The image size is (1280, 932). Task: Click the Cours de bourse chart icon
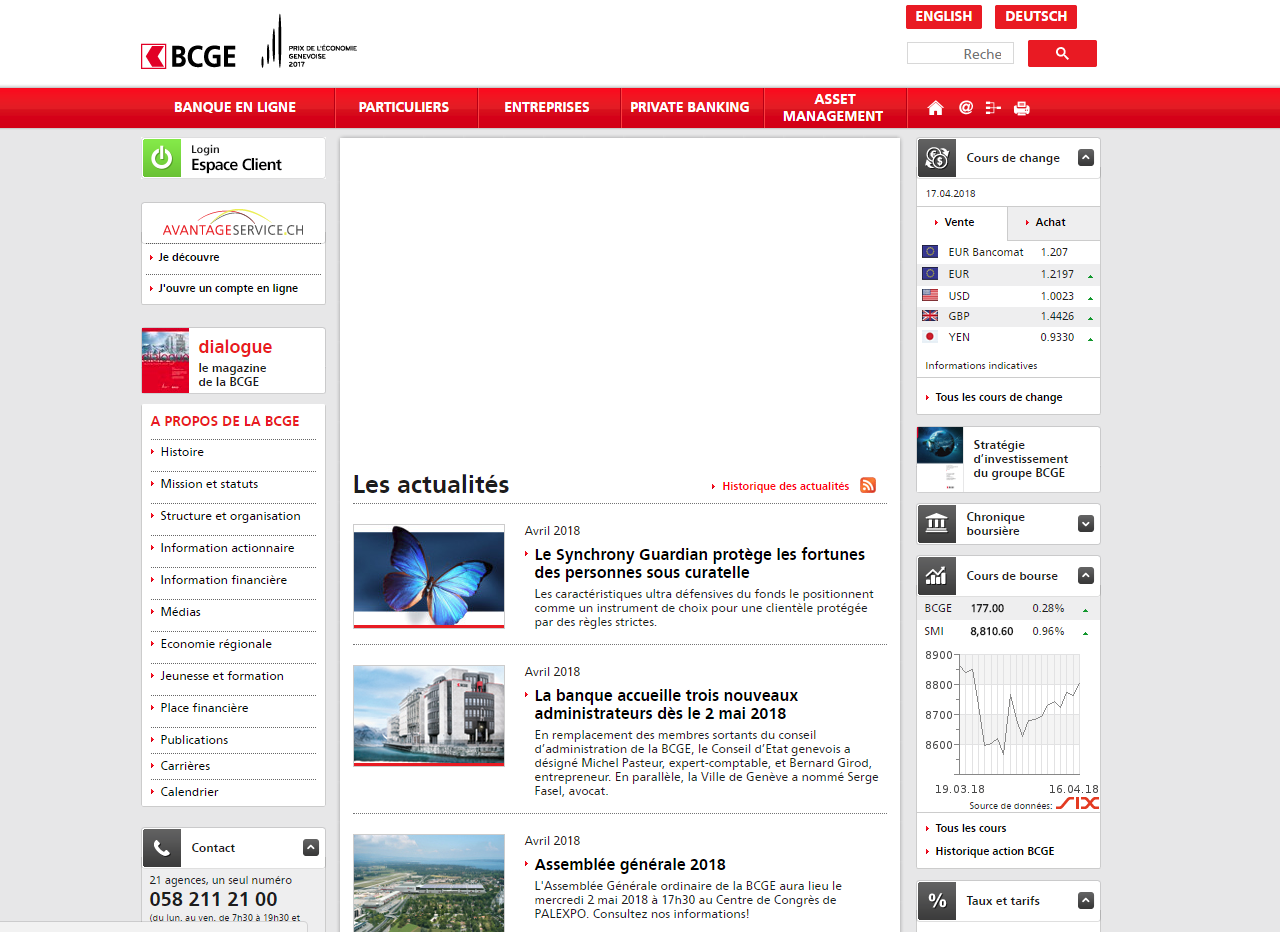pos(937,576)
